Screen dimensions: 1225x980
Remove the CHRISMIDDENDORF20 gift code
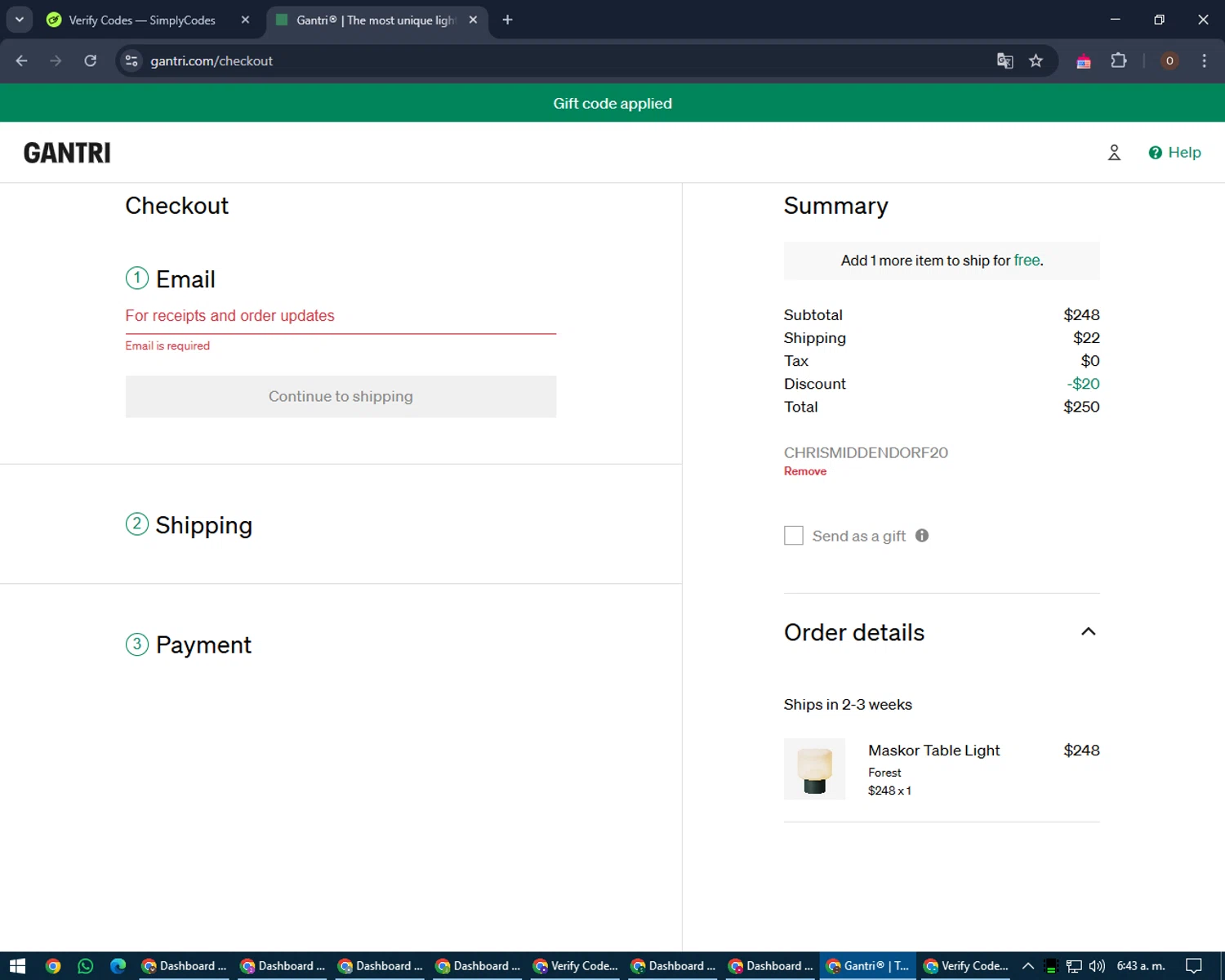(x=804, y=471)
